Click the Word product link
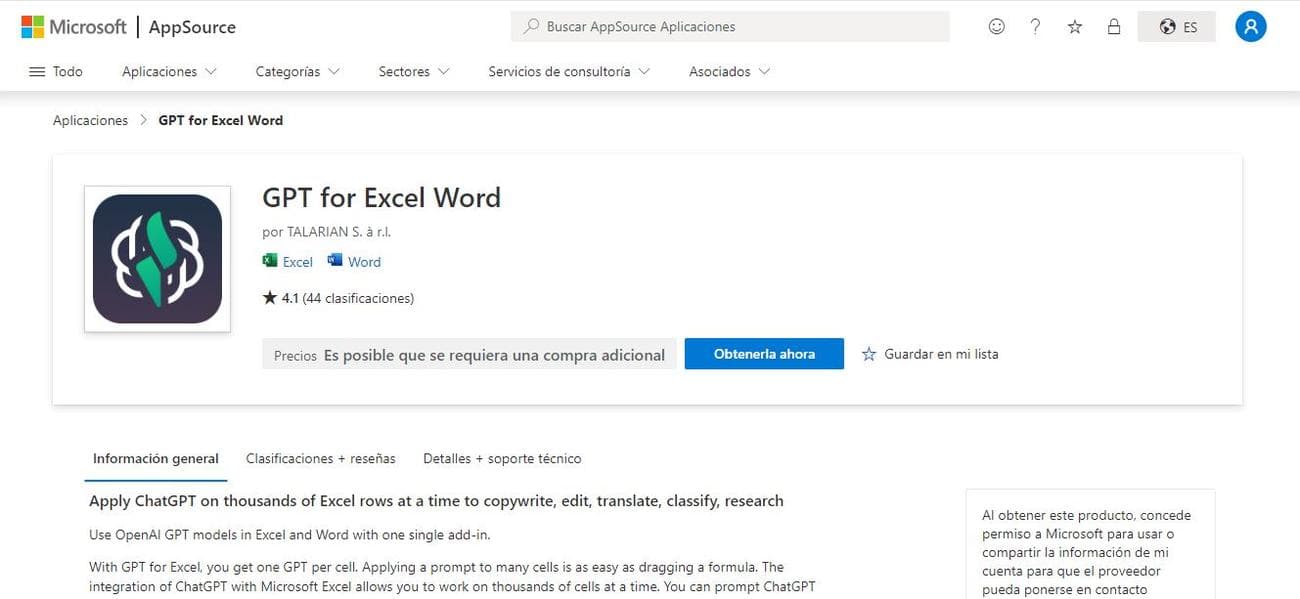 354,262
